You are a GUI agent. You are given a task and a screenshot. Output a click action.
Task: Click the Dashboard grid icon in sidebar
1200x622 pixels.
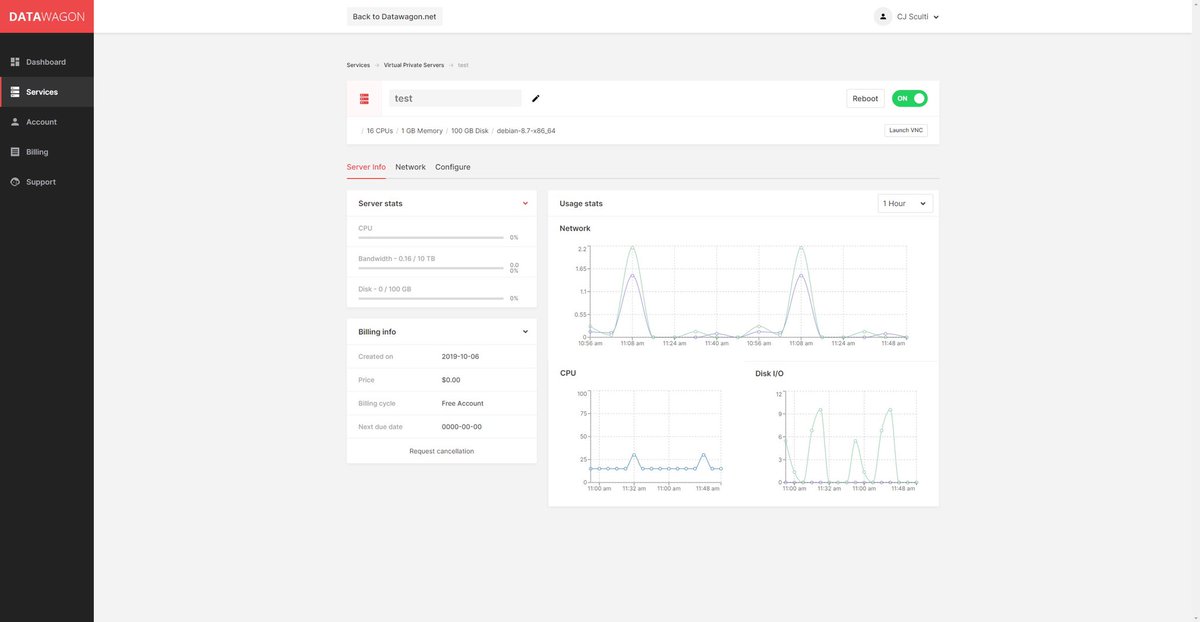tap(15, 62)
